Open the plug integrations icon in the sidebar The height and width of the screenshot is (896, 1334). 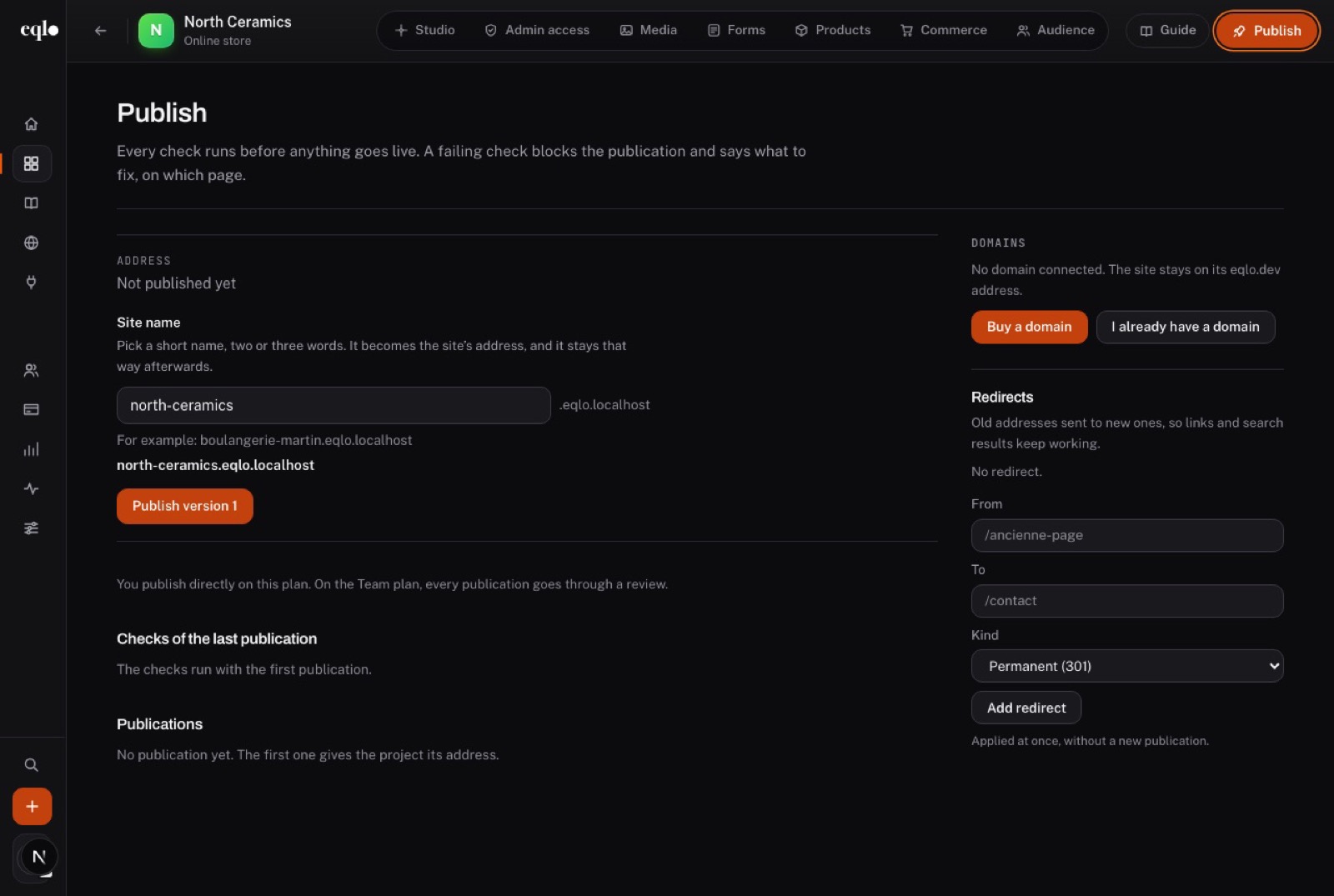point(32,282)
